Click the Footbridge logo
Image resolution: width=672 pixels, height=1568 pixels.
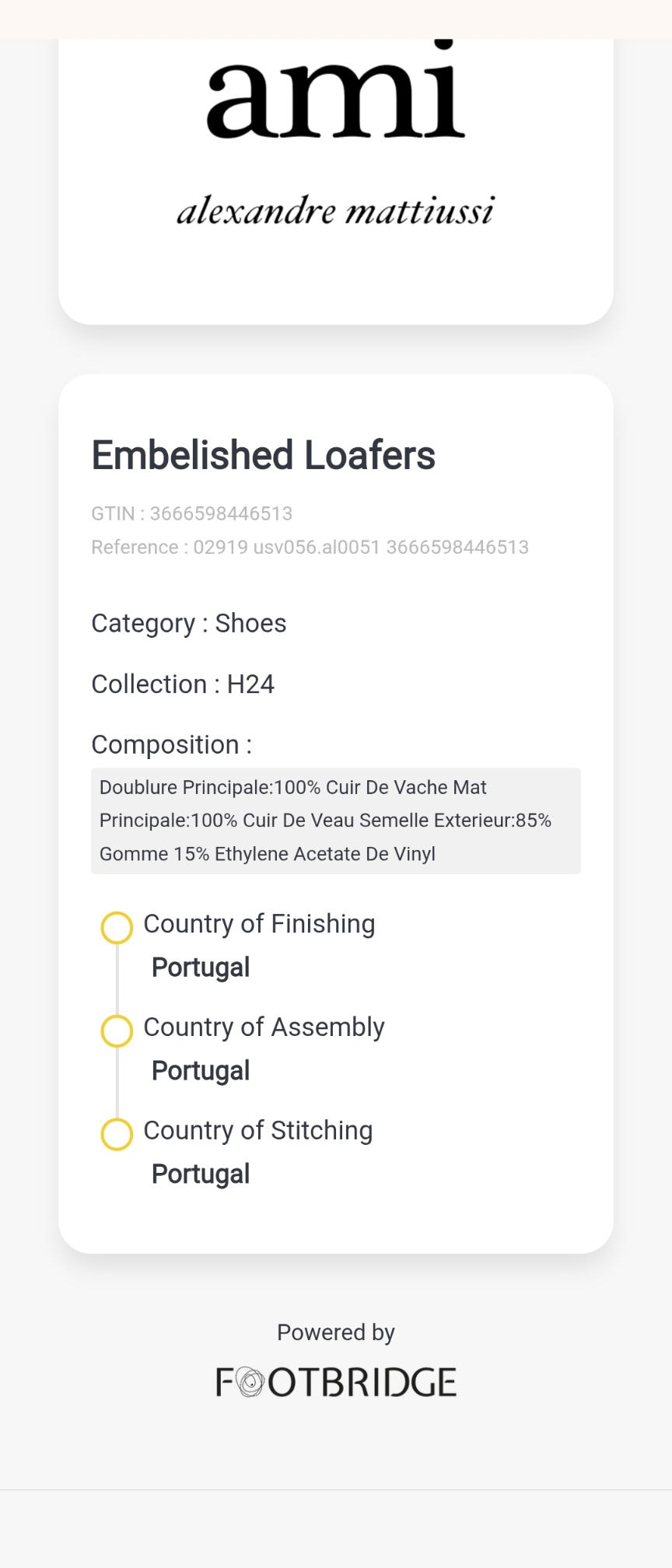(335, 1382)
